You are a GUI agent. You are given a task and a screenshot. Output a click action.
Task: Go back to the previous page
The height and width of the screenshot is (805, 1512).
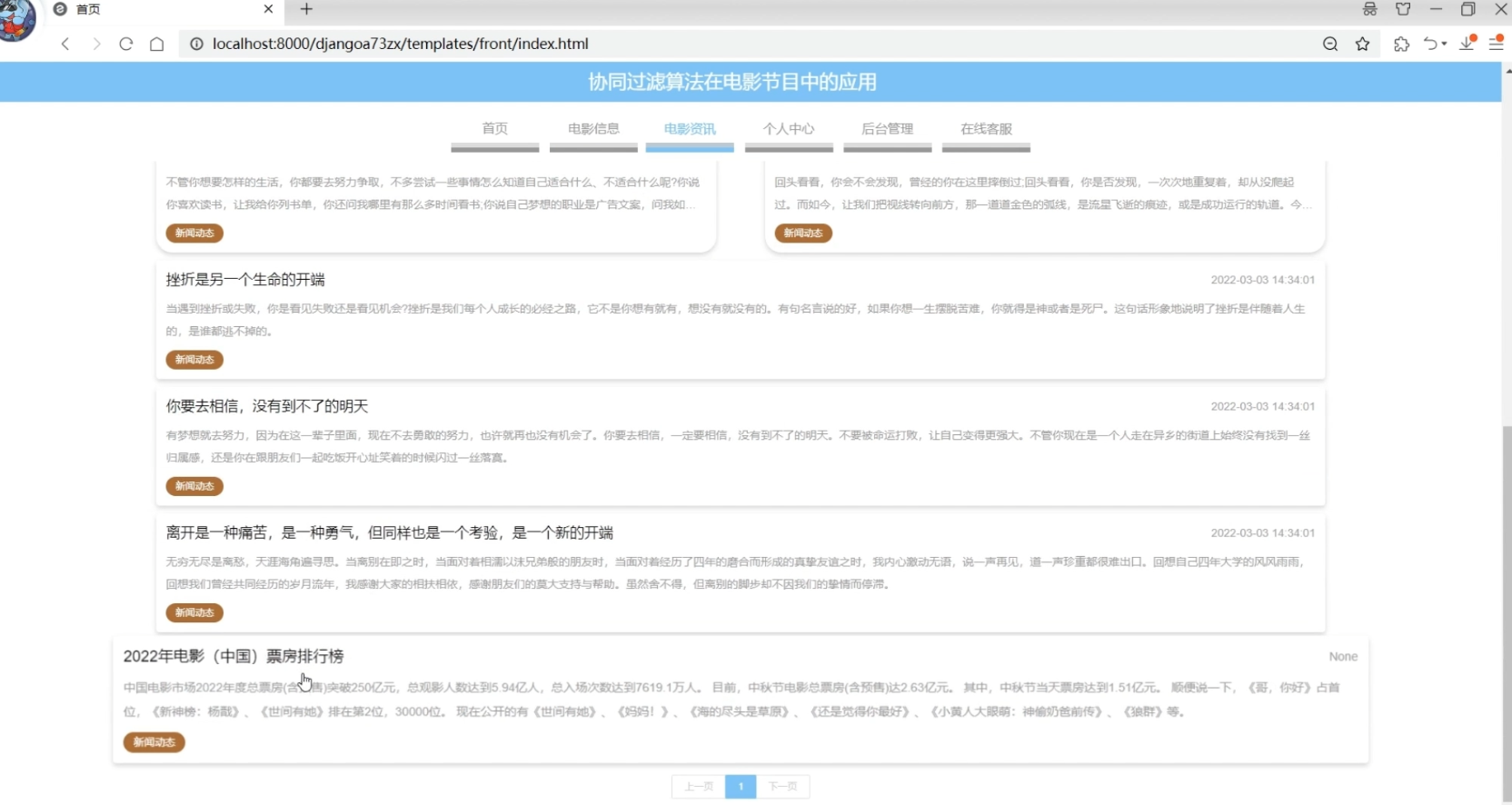click(65, 44)
